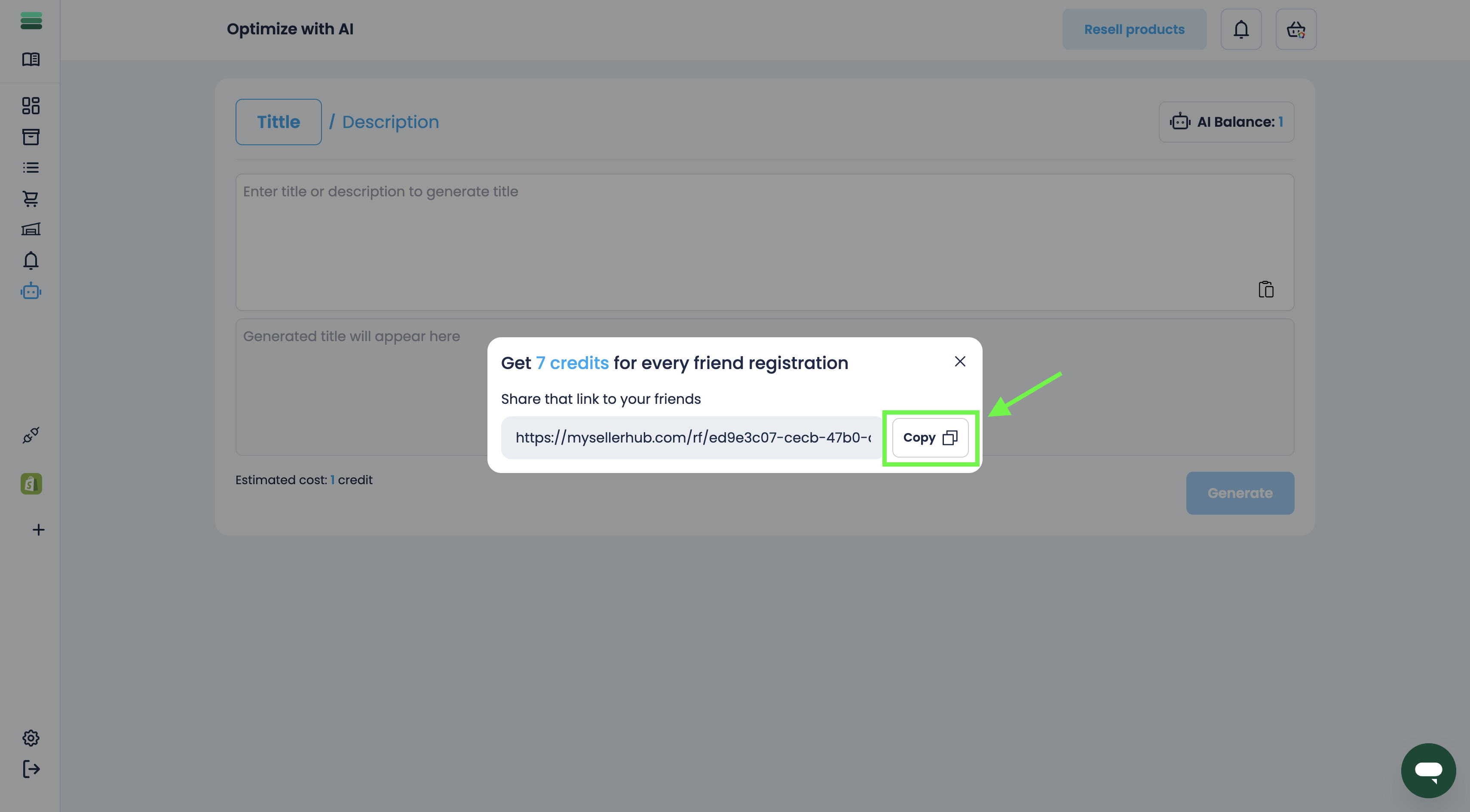The image size is (1470, 812).
Task: Open the shopping cart icon in sidebar
Action: click(x=31, y=198)
